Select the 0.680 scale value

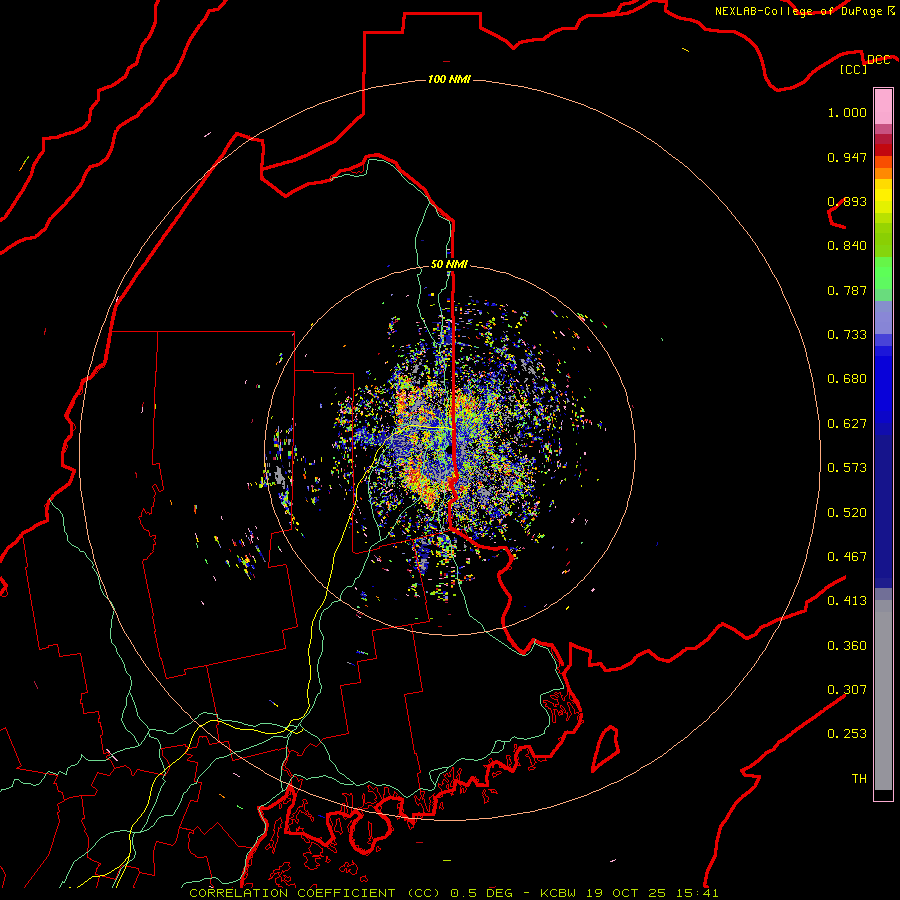[x=847, y=379]
